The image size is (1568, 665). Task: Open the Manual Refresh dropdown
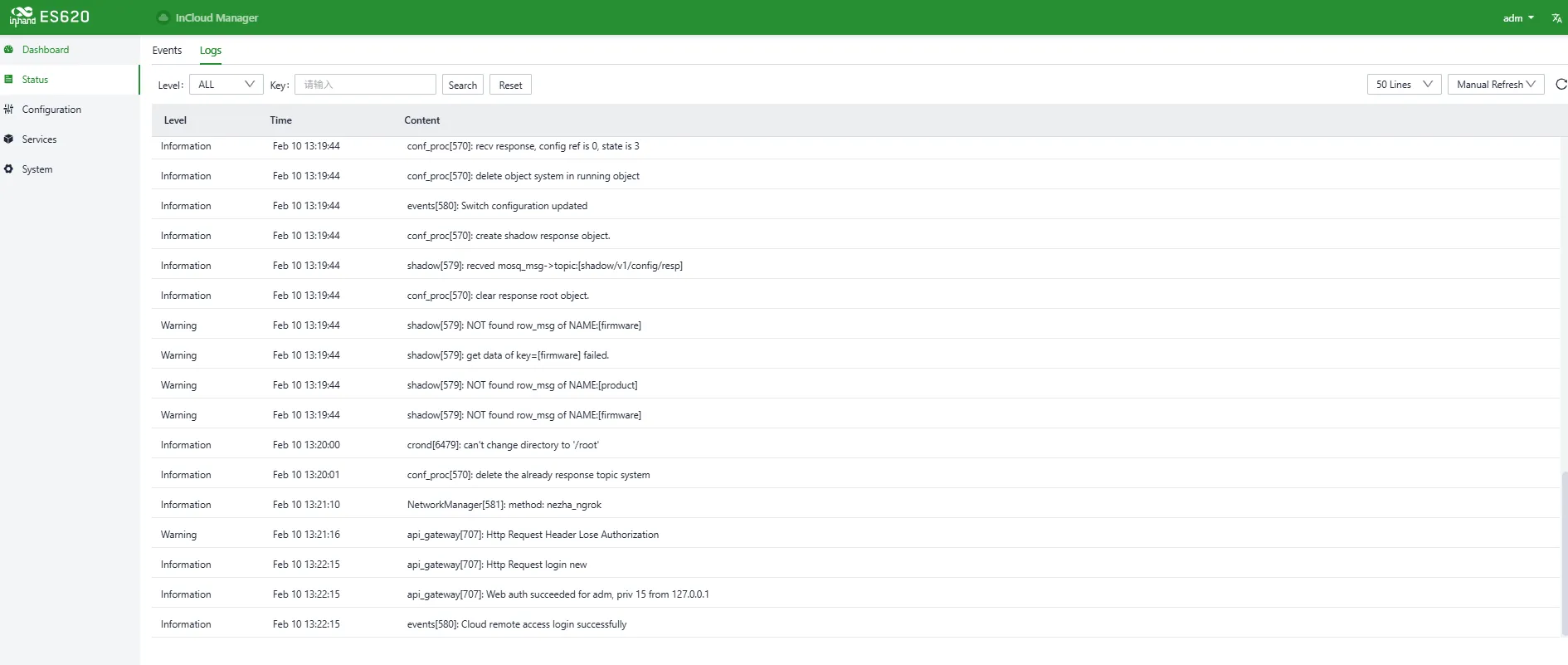click(x=1496, y=85)
